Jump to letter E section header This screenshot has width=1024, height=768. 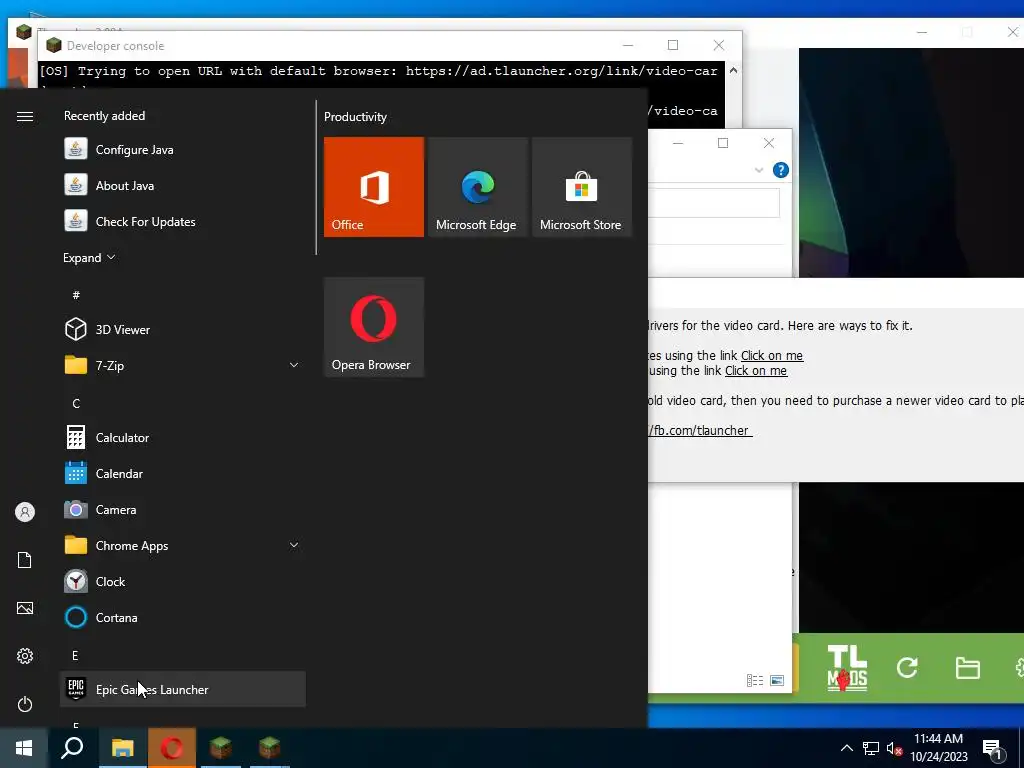[x=75, y=655]
